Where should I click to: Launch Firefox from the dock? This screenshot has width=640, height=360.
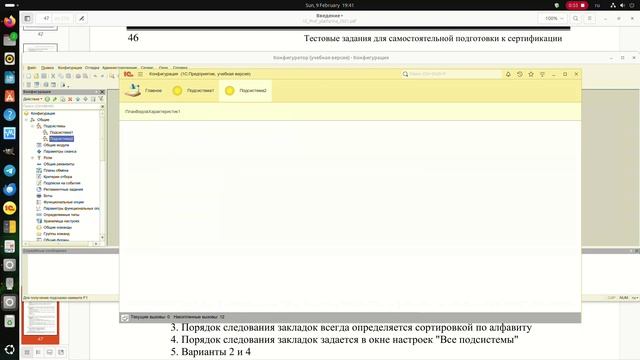[9, 21]
